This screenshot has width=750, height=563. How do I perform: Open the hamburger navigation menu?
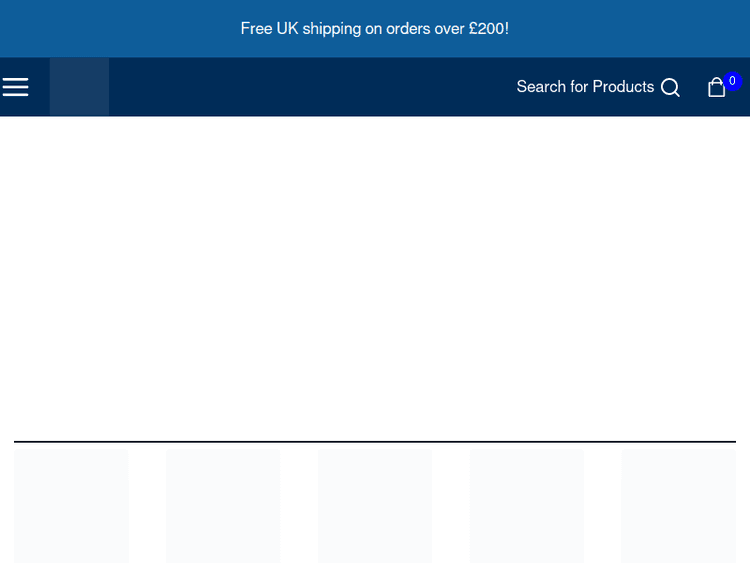click(15, 87)
